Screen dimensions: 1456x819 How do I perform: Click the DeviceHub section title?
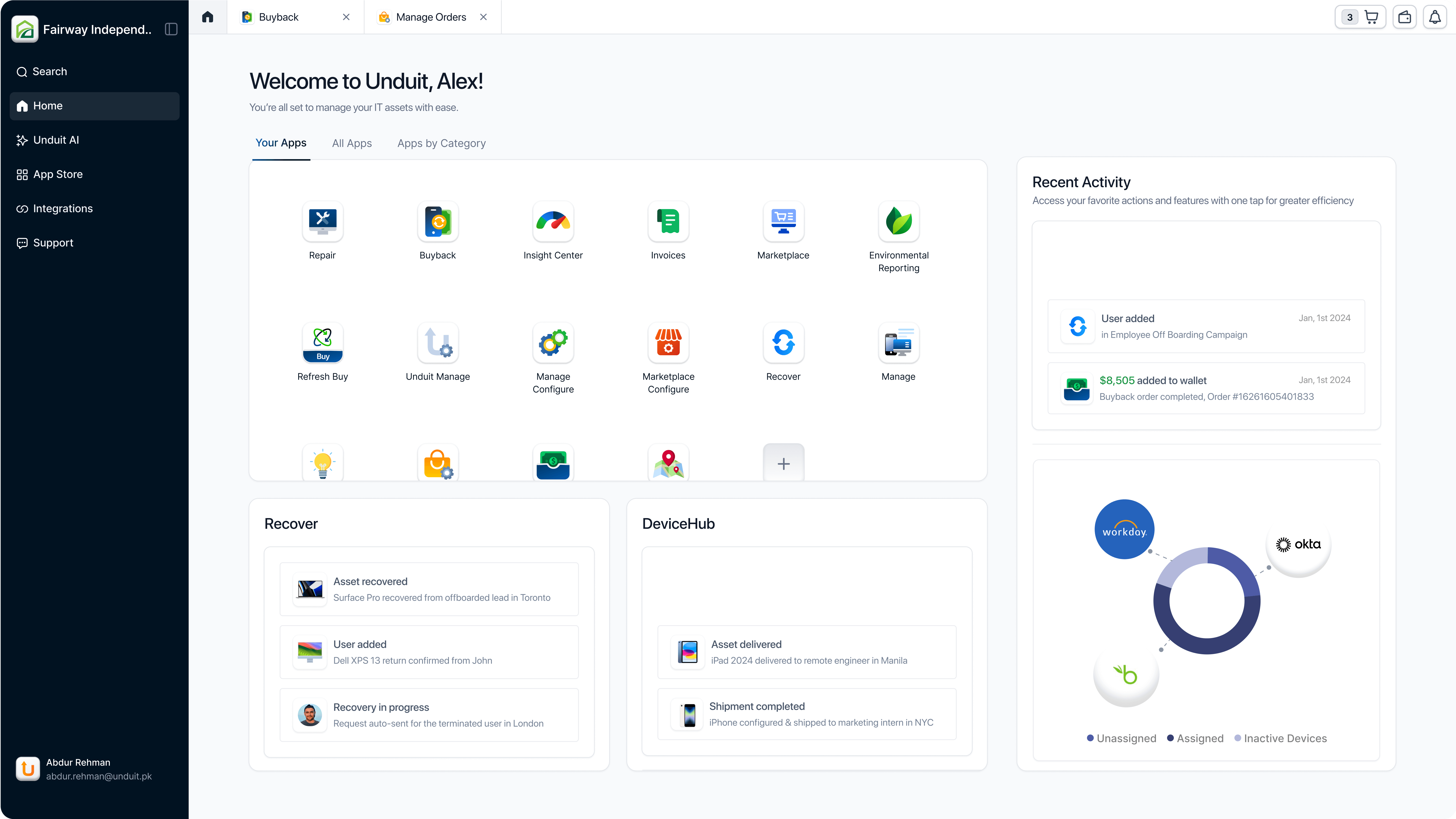tap(678, 523)
